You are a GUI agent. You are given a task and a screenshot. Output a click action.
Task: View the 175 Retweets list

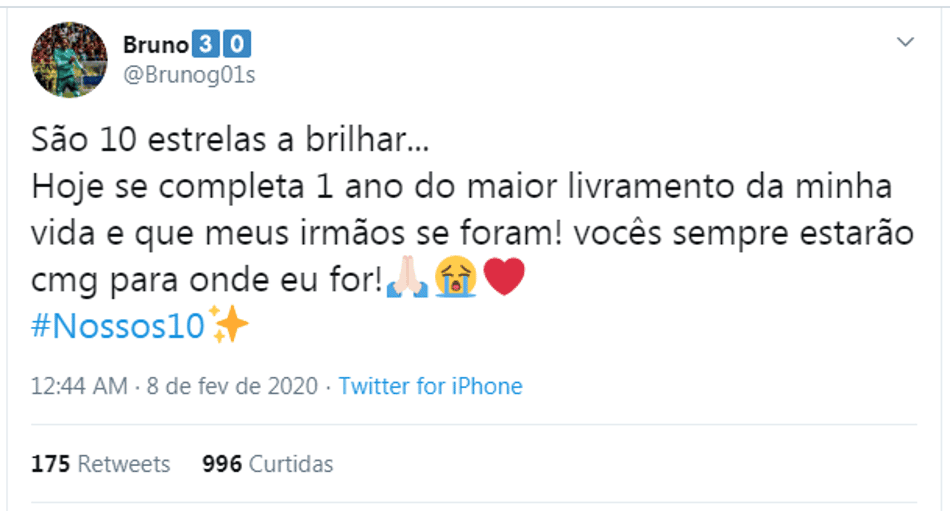101,464
